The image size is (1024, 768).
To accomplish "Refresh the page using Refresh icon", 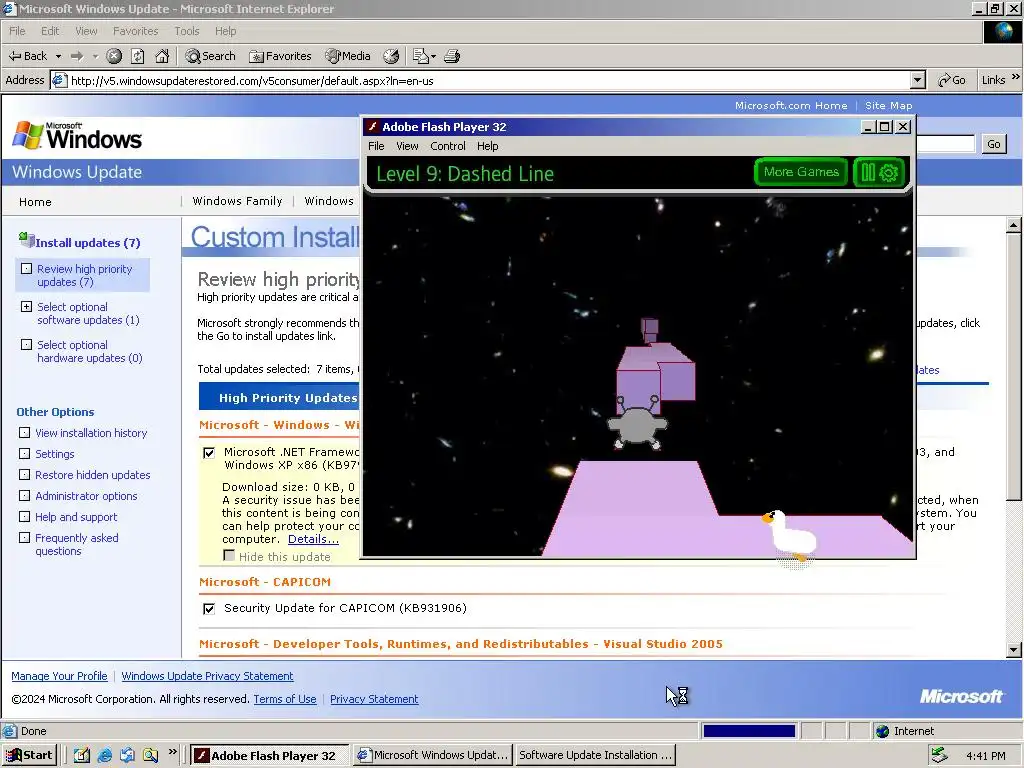I will click(x=138, y=56).
